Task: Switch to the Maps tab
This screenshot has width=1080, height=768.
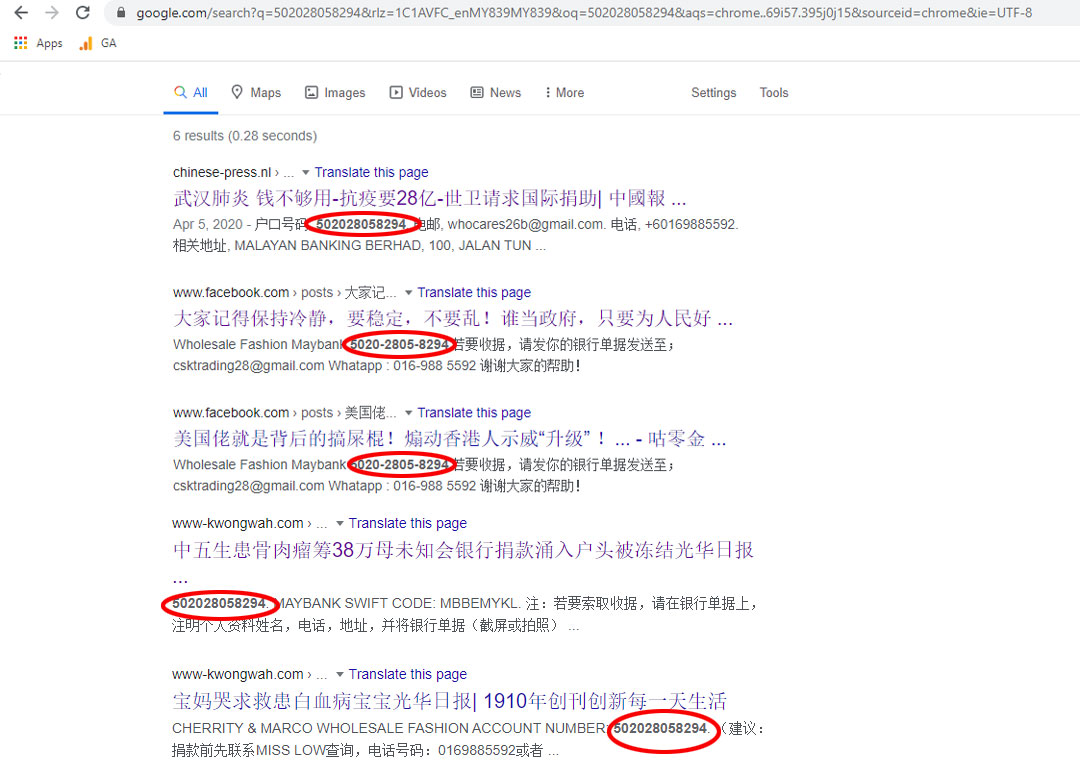Action: point(256,92)
